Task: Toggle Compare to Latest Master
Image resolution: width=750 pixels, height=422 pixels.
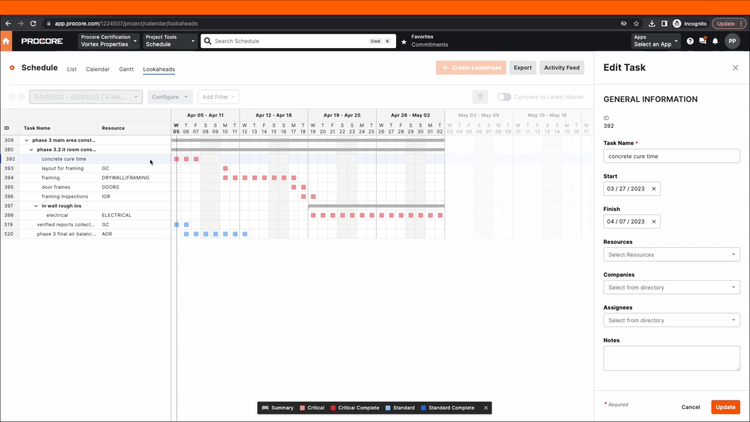Action: [x=504, y=97]
